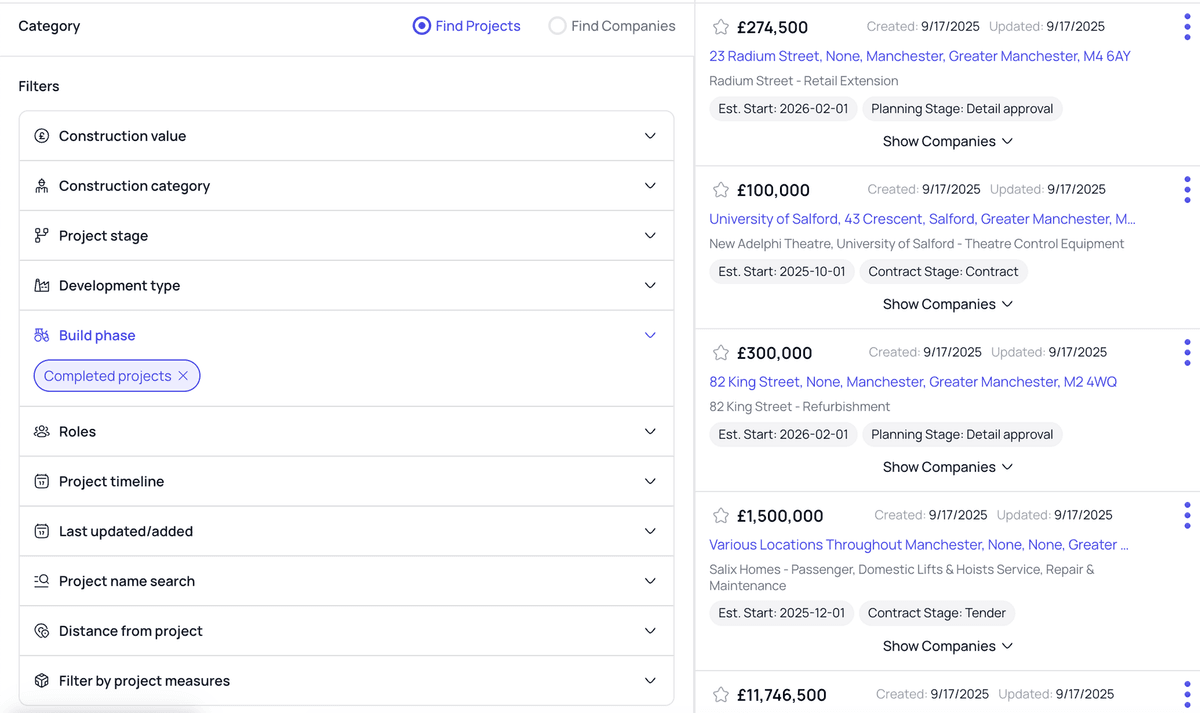Open three-dot menu for 23 Radium Street

1187,27
